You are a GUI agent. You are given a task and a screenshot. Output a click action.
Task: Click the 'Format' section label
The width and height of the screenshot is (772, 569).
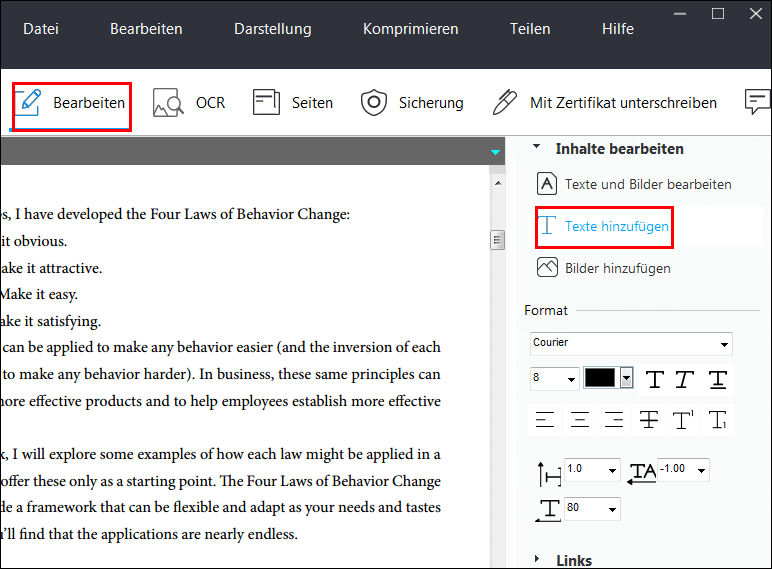coord(546,311)
